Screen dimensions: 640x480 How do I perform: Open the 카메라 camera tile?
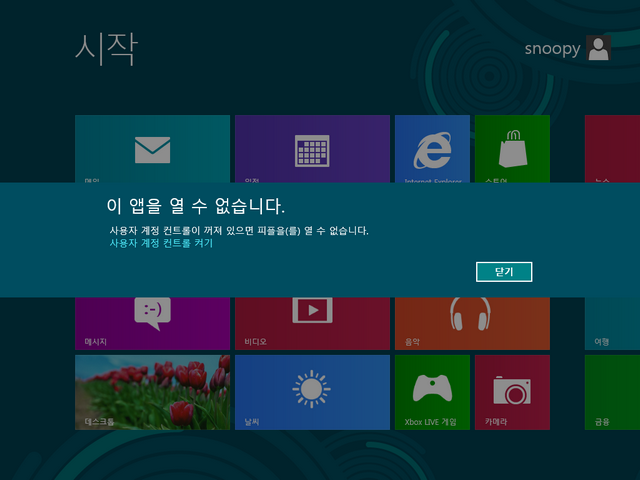coord(512,392)
